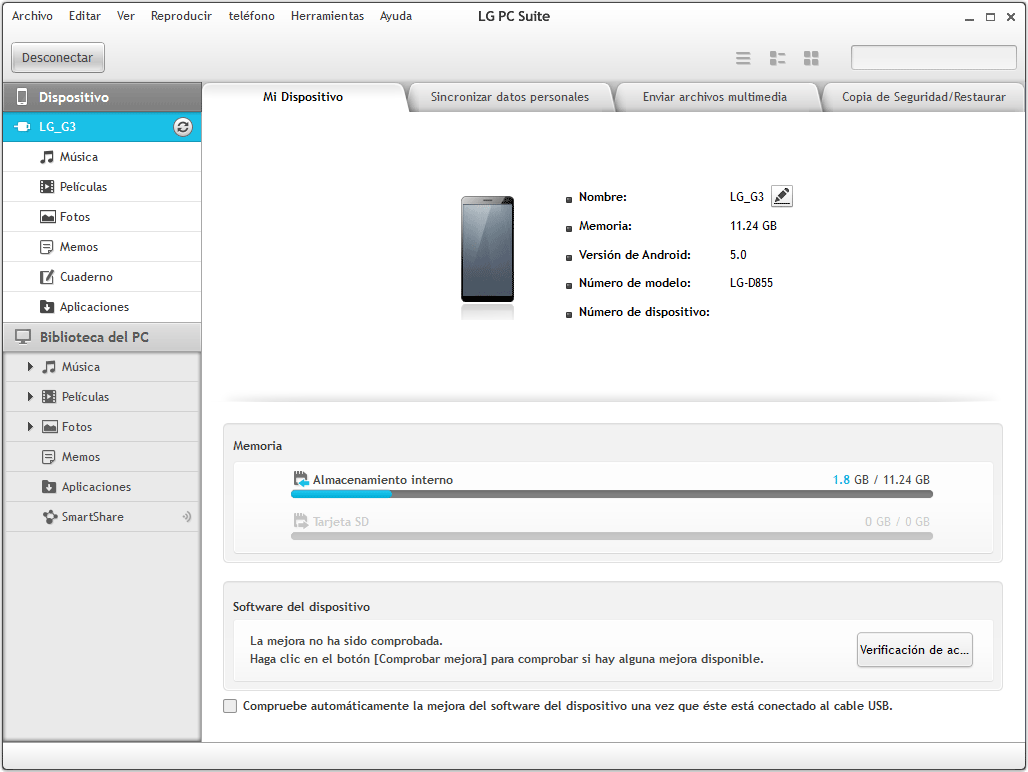Open the Ayuda menu
This screenshot has height=772, width=1028.
coord(396,16)
